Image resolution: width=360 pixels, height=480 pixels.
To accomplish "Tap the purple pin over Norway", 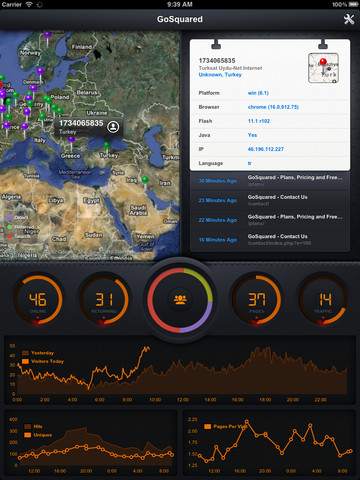I will (48, 38).
